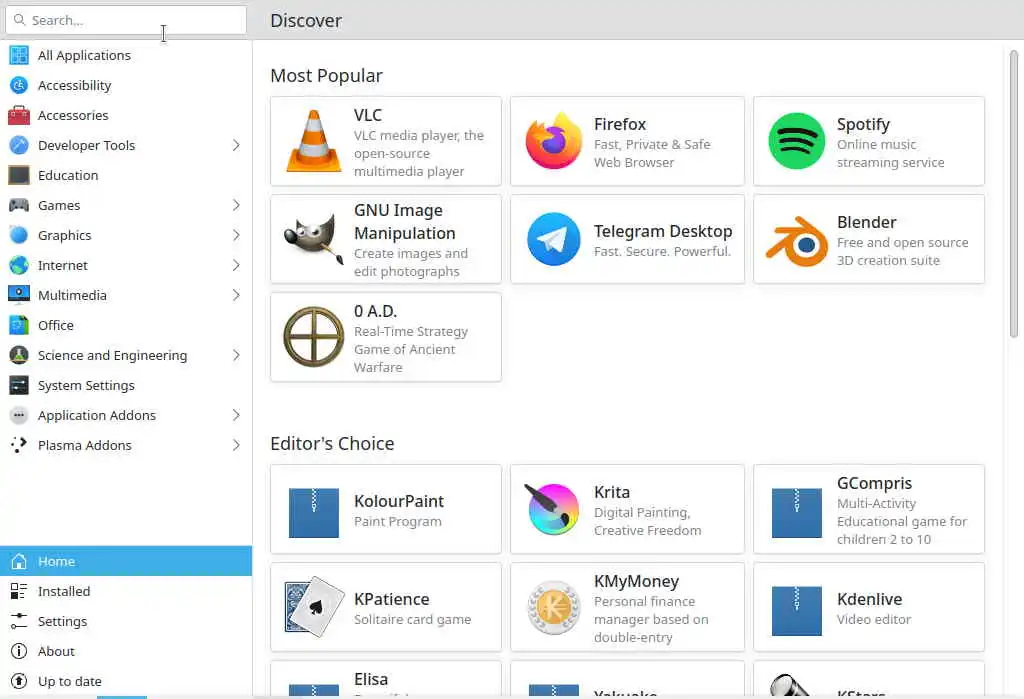Click the GNU Image Manipulation title

405,221
